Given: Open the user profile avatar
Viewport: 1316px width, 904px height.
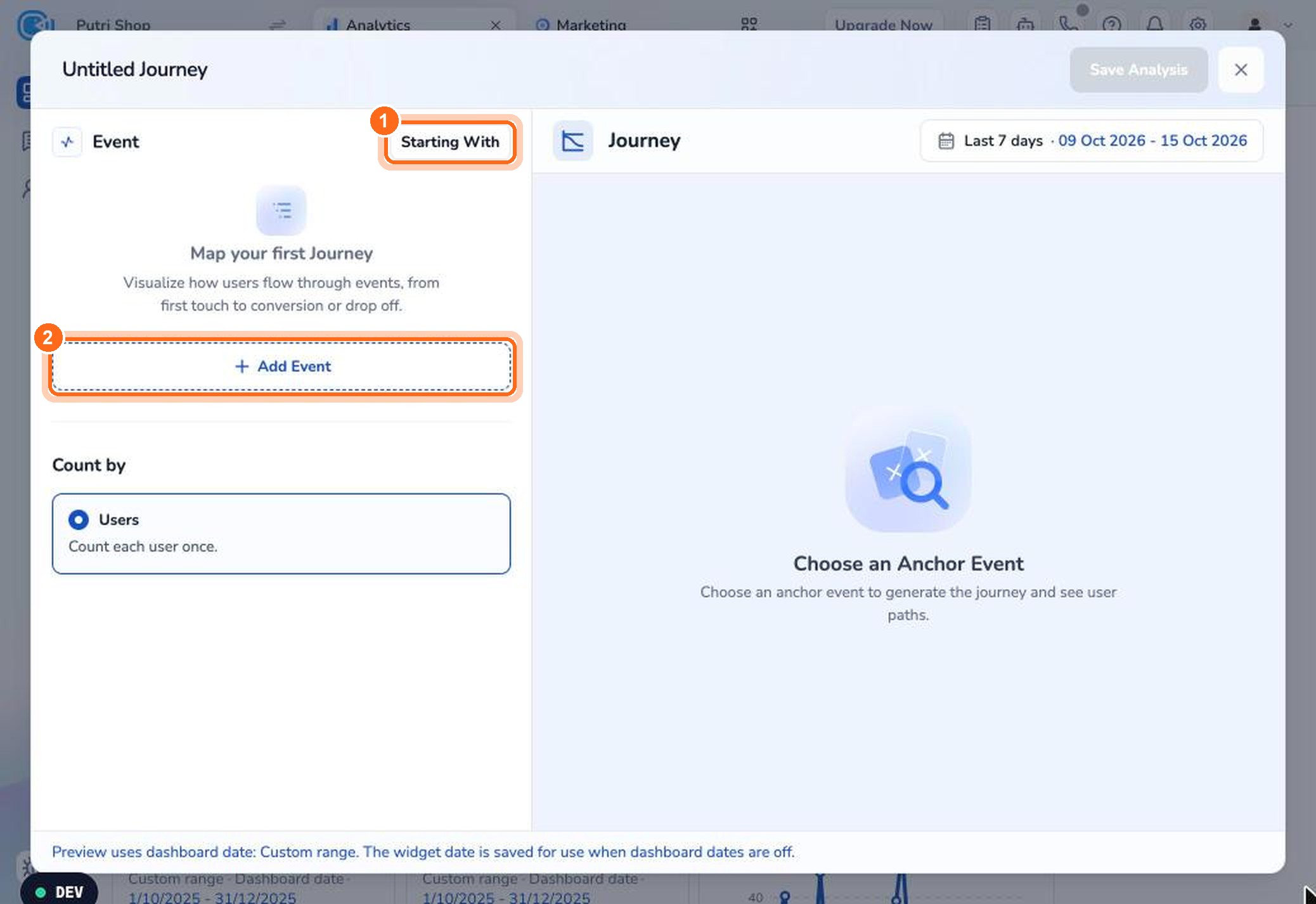Looking at the screenshot, I should (x=1255, y=25).
